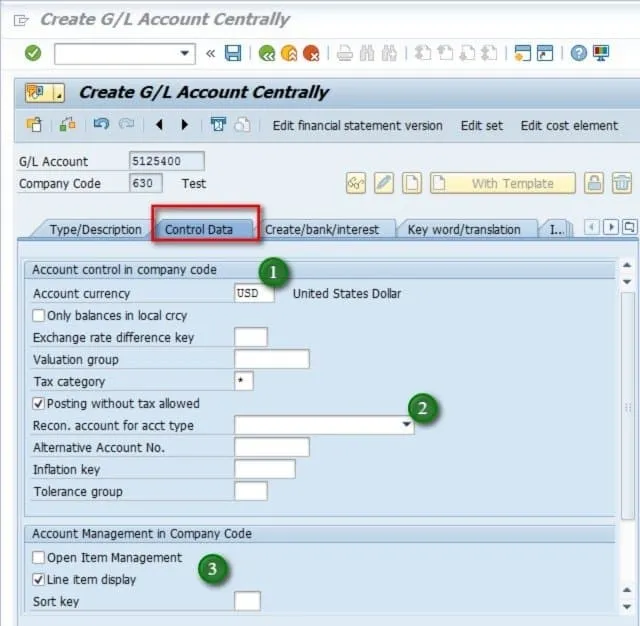The height and width of the screenshot is (626, 640).
Task: Open the Create/bank/interest tab
Action: (x=322, y=230)
